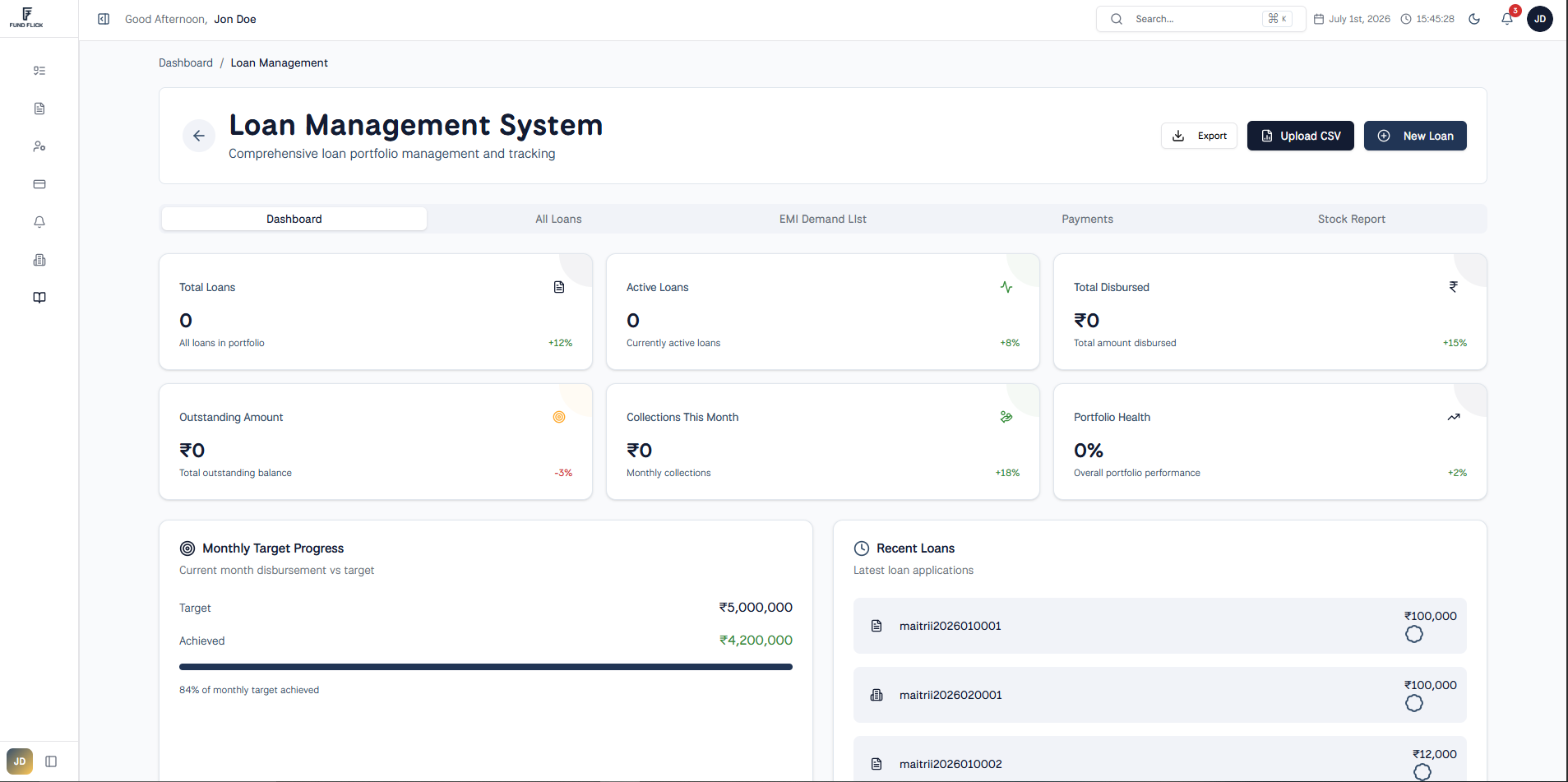Click the document icon beside maitrii2026010001
1568x782 pixels.
877,626
